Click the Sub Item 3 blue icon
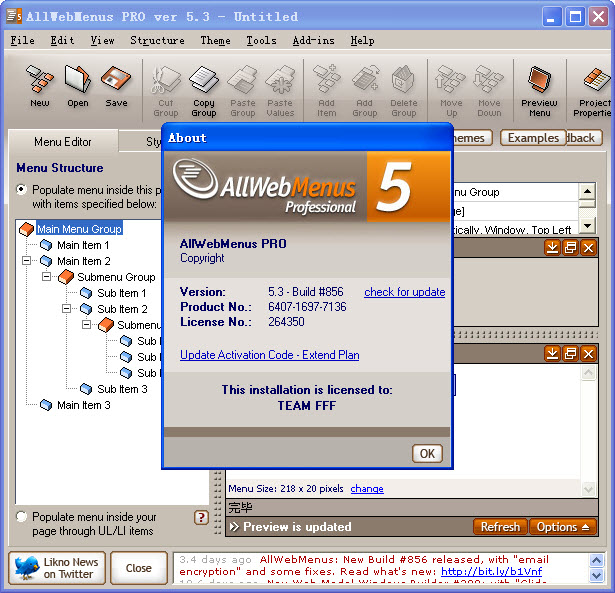Image resolution: width=615 pixels, height=593 pixels. click(x=86, y=389)
